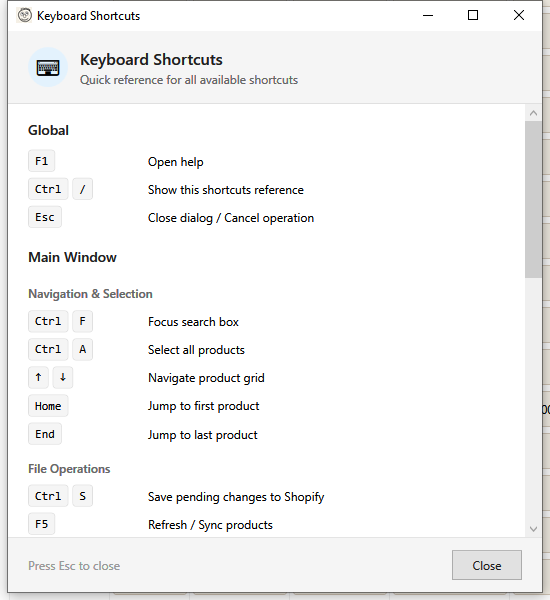550x600 pixels.
Task: Click the 'Main Window' section heading
Action: [x=72, y=257]
